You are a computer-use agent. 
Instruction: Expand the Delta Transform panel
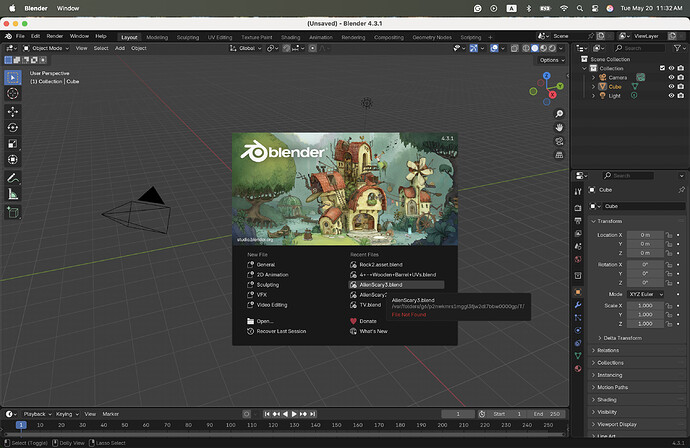coord(620,338)
